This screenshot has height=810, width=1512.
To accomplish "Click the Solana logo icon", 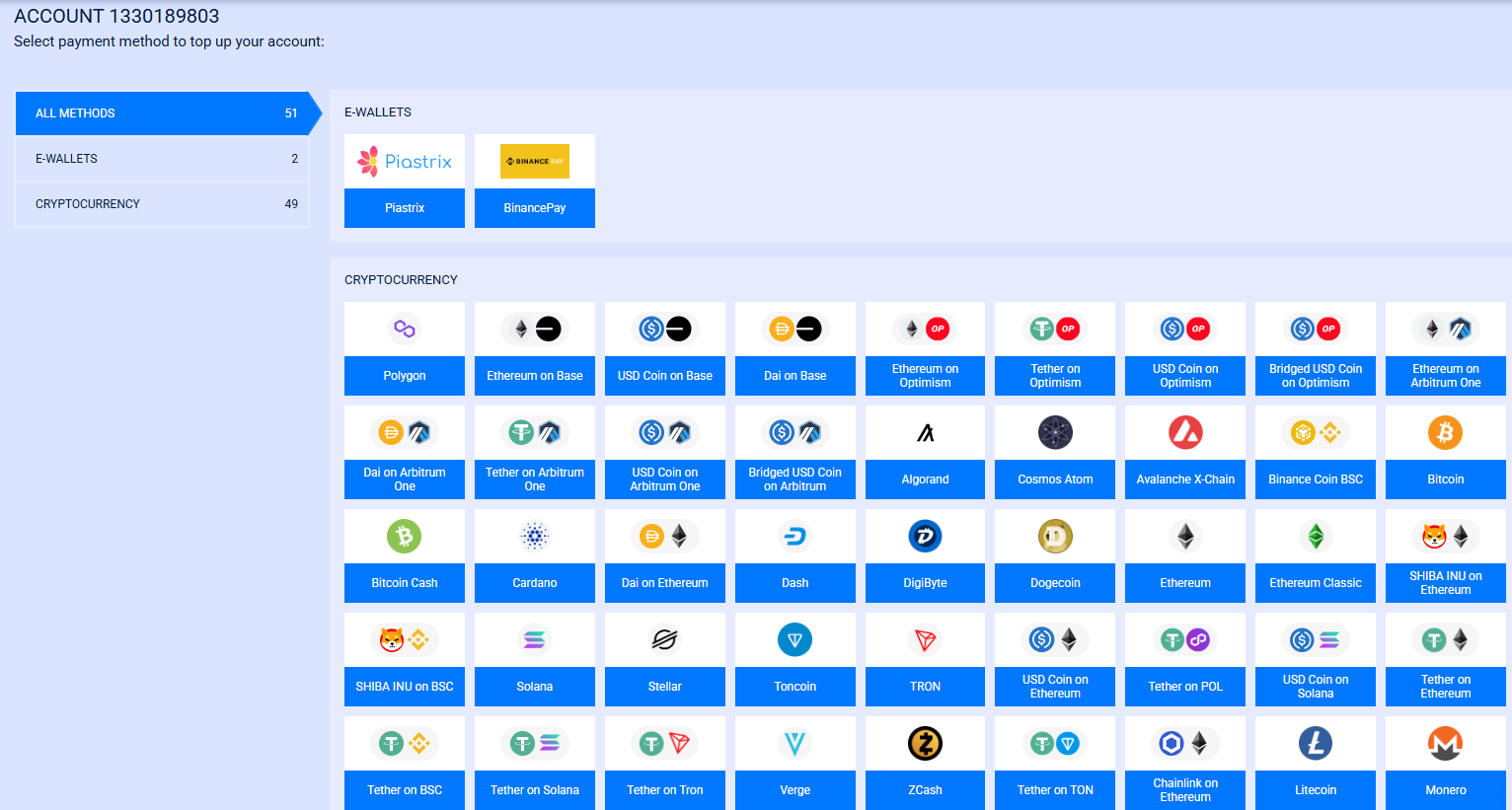I will (535, 639).
